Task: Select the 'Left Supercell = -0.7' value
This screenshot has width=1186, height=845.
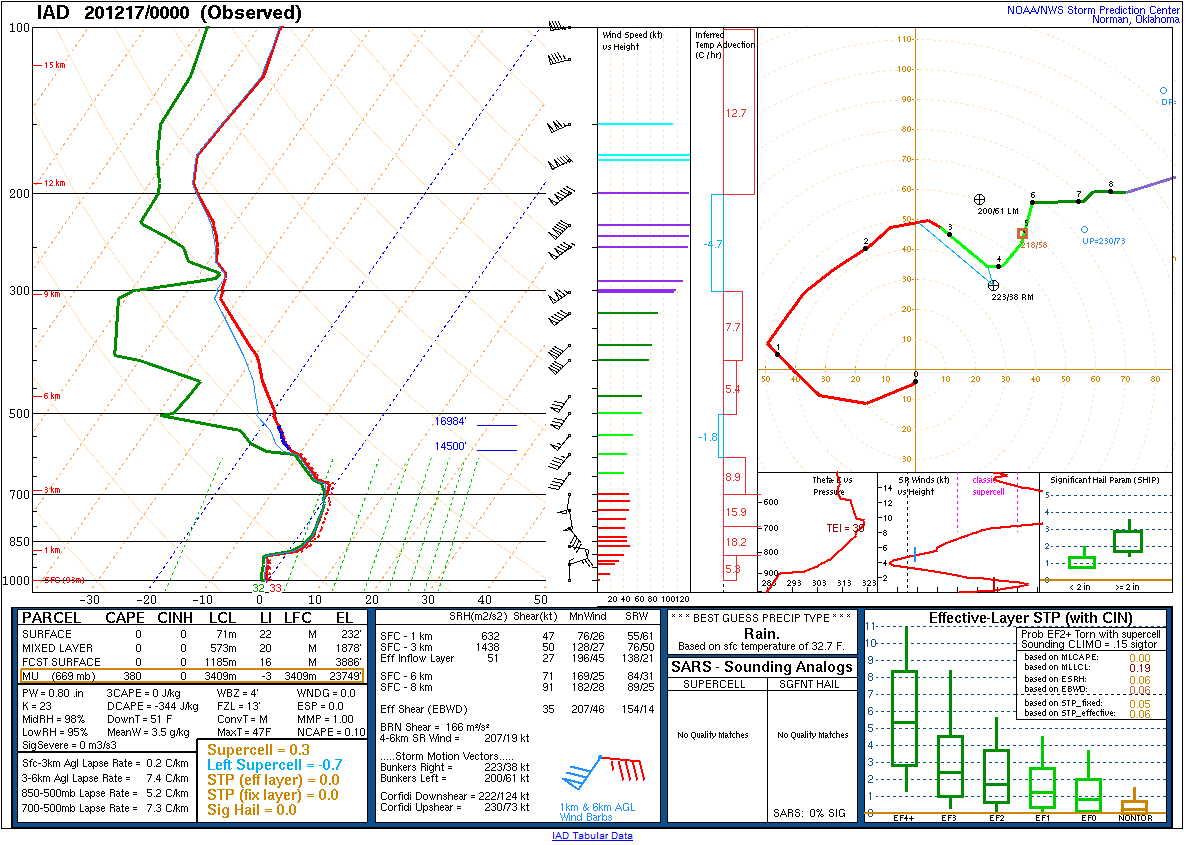Action: point(275,765)
